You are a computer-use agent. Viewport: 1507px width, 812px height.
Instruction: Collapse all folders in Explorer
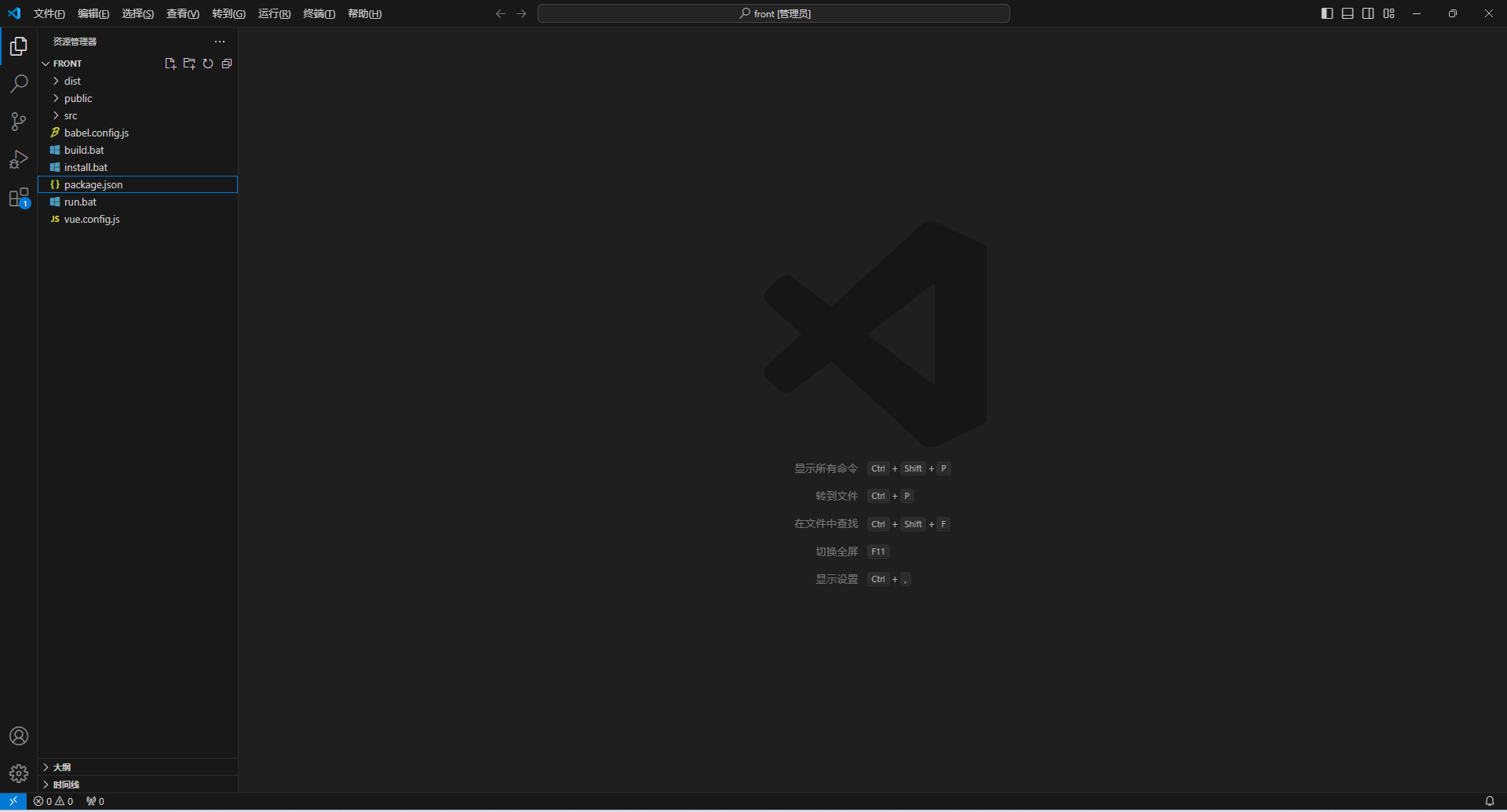[x=227, y=64]
